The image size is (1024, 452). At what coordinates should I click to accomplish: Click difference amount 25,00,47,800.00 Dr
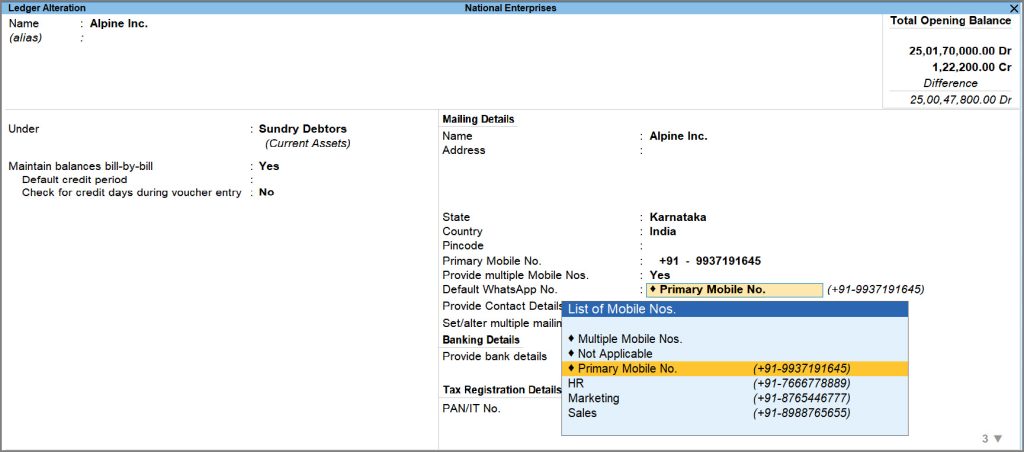pos(961,99)
